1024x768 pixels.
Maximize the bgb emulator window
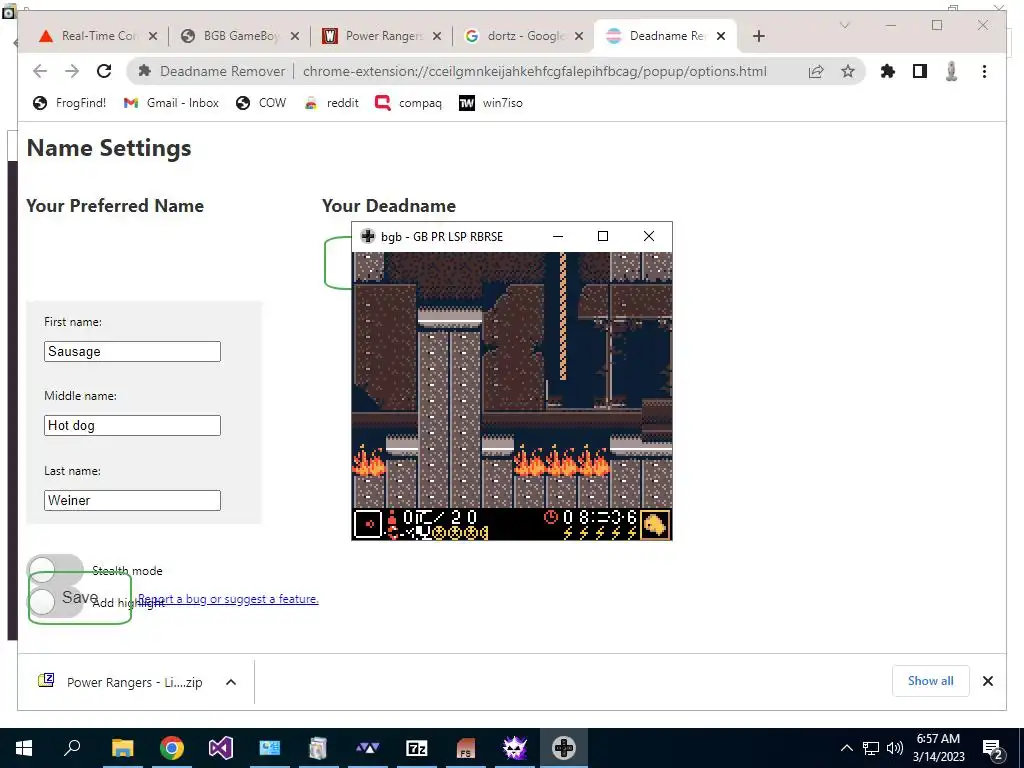coord(603,236)
